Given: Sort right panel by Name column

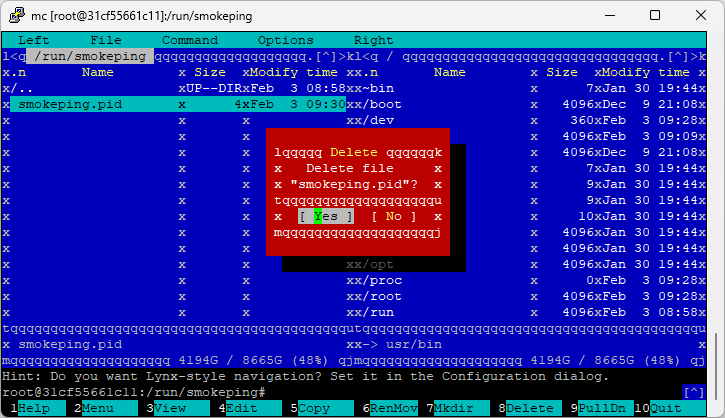Looking at the screenshot, I should 449,72.
